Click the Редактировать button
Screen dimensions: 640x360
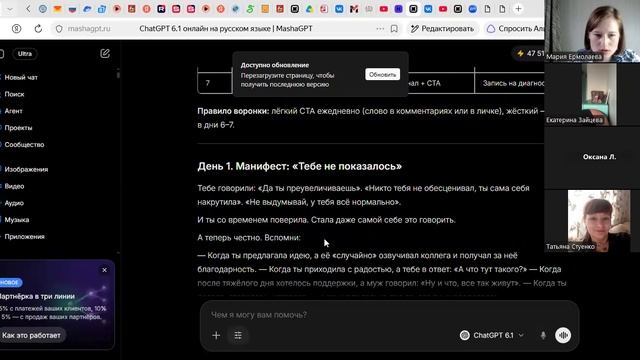click(x=442, y=29)
